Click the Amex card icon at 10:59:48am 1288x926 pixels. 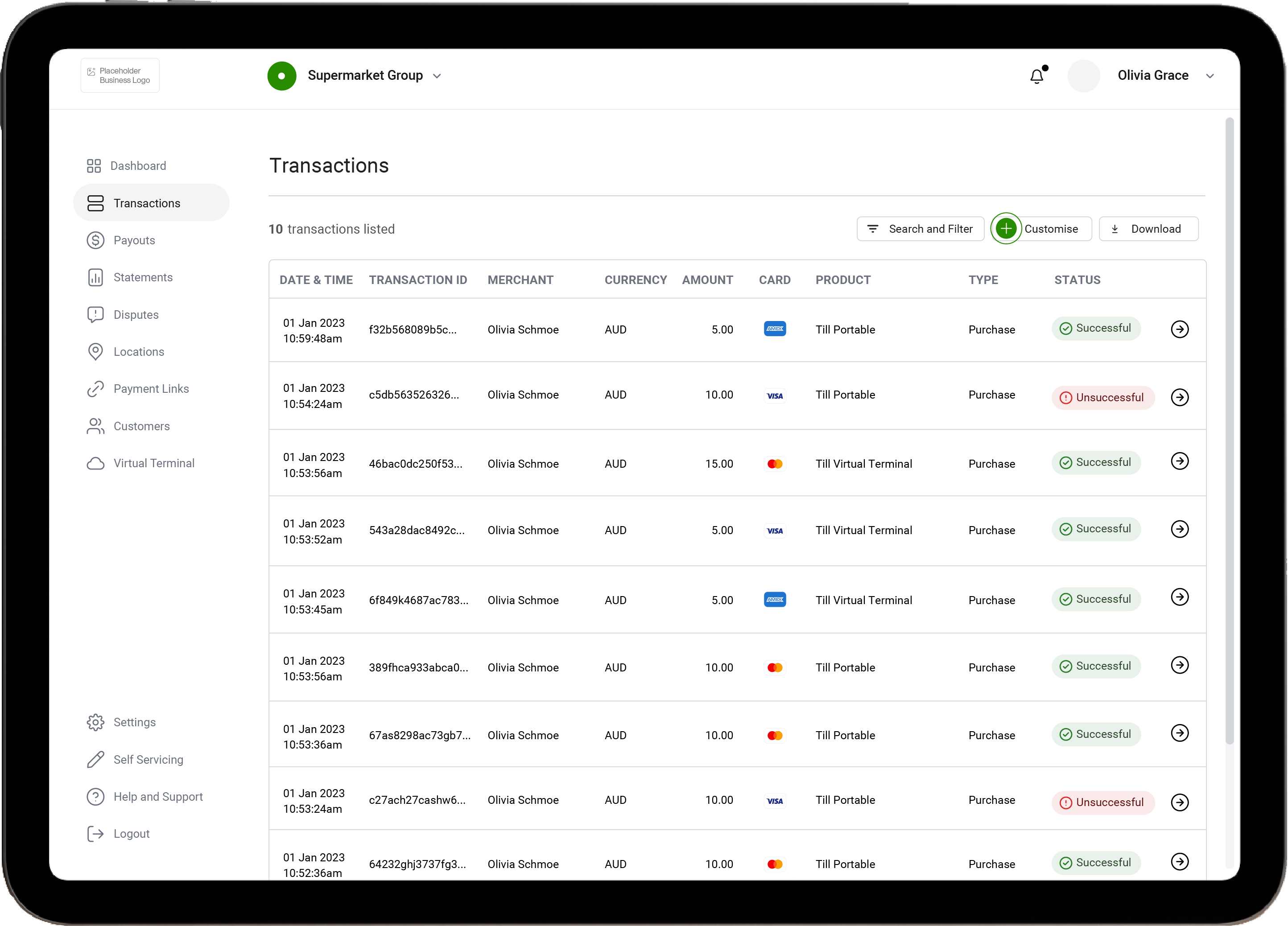tap(775, 329)
